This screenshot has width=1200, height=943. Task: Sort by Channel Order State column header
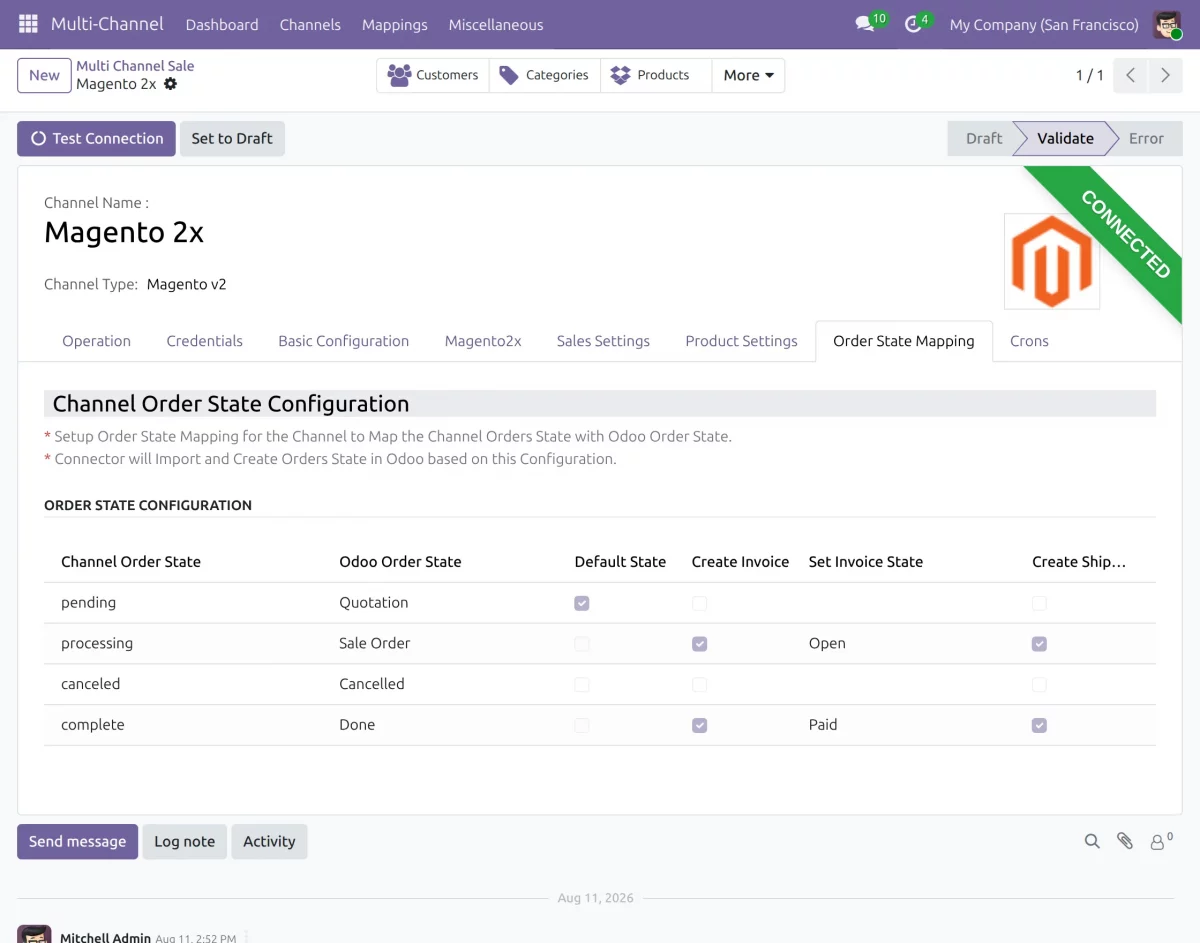(x=131, y=562)
